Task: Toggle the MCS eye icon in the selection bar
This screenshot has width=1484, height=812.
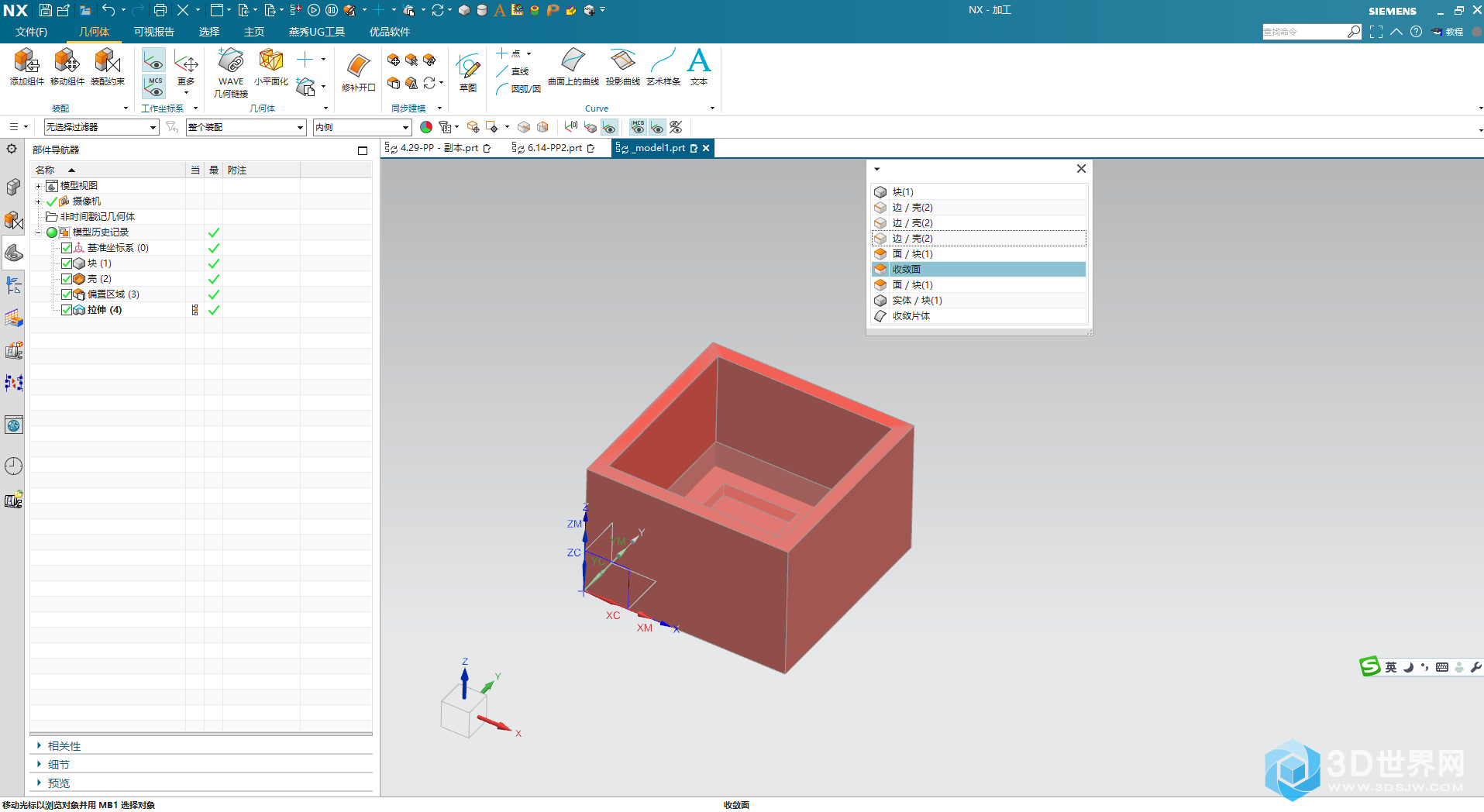Action: (638, 127)
